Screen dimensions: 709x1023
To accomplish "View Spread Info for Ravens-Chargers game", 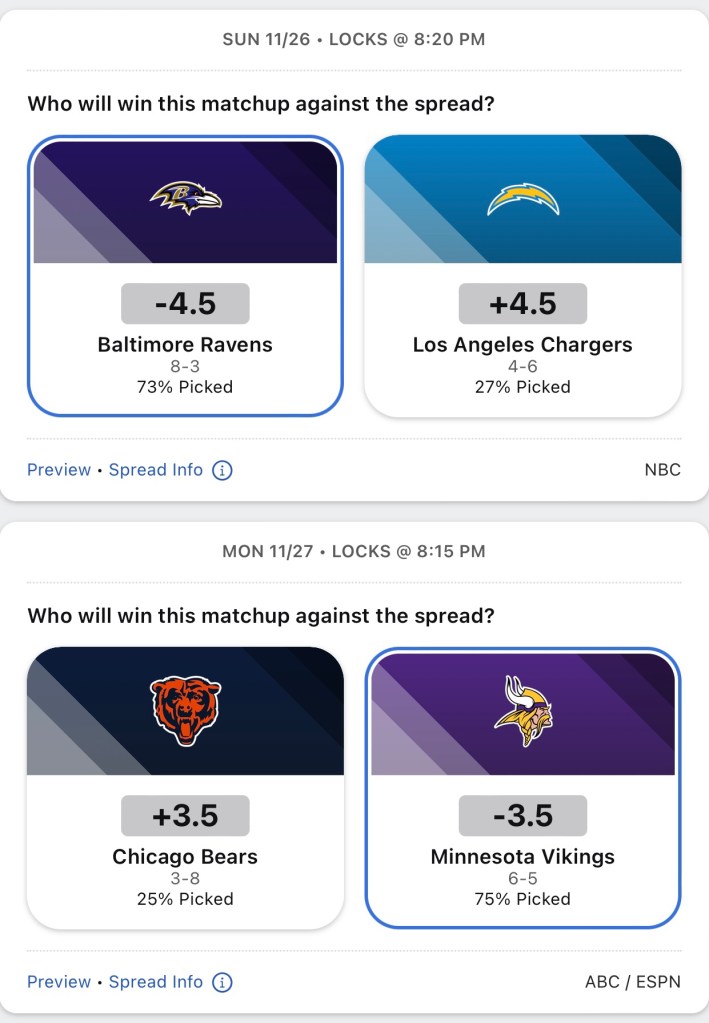I will pyautogui.click(x=156, y=470).
